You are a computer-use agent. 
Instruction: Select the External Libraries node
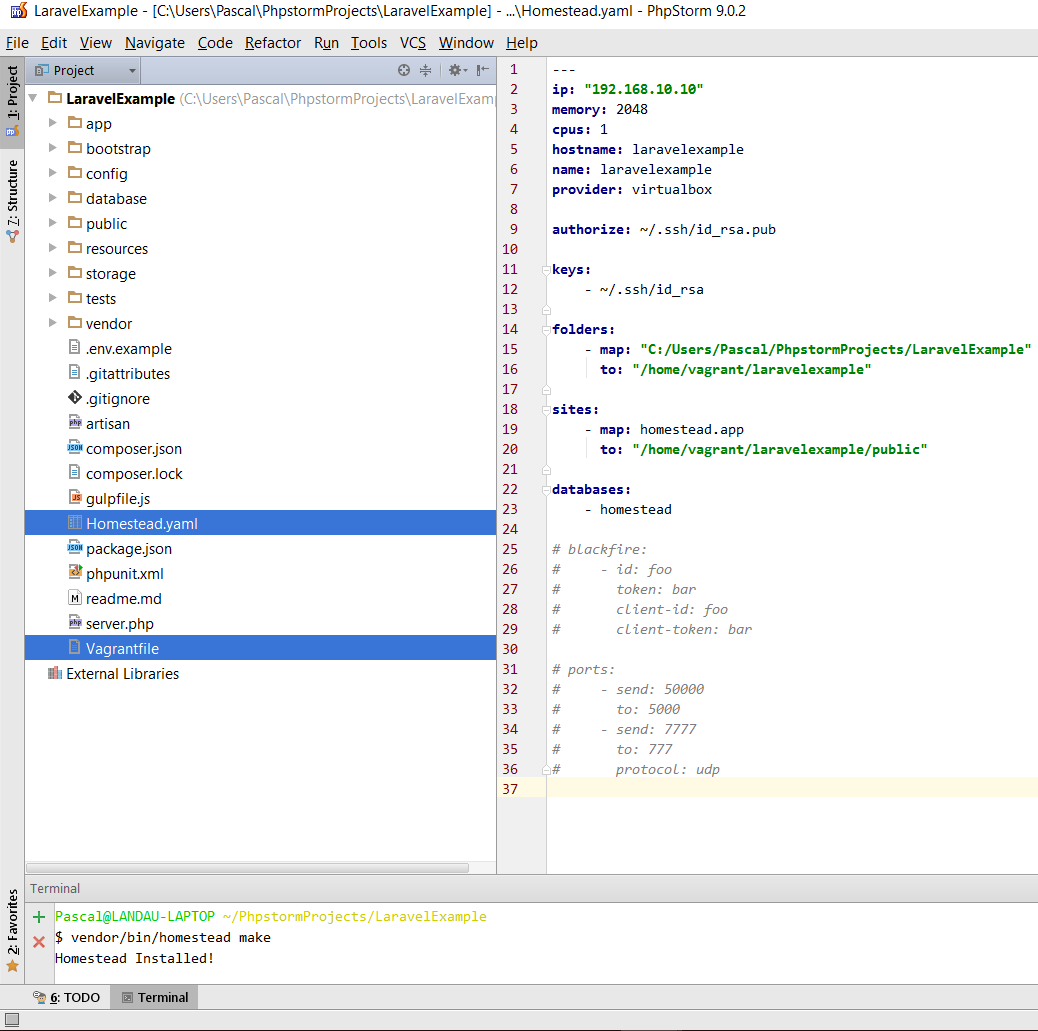(x=260, y=673)
